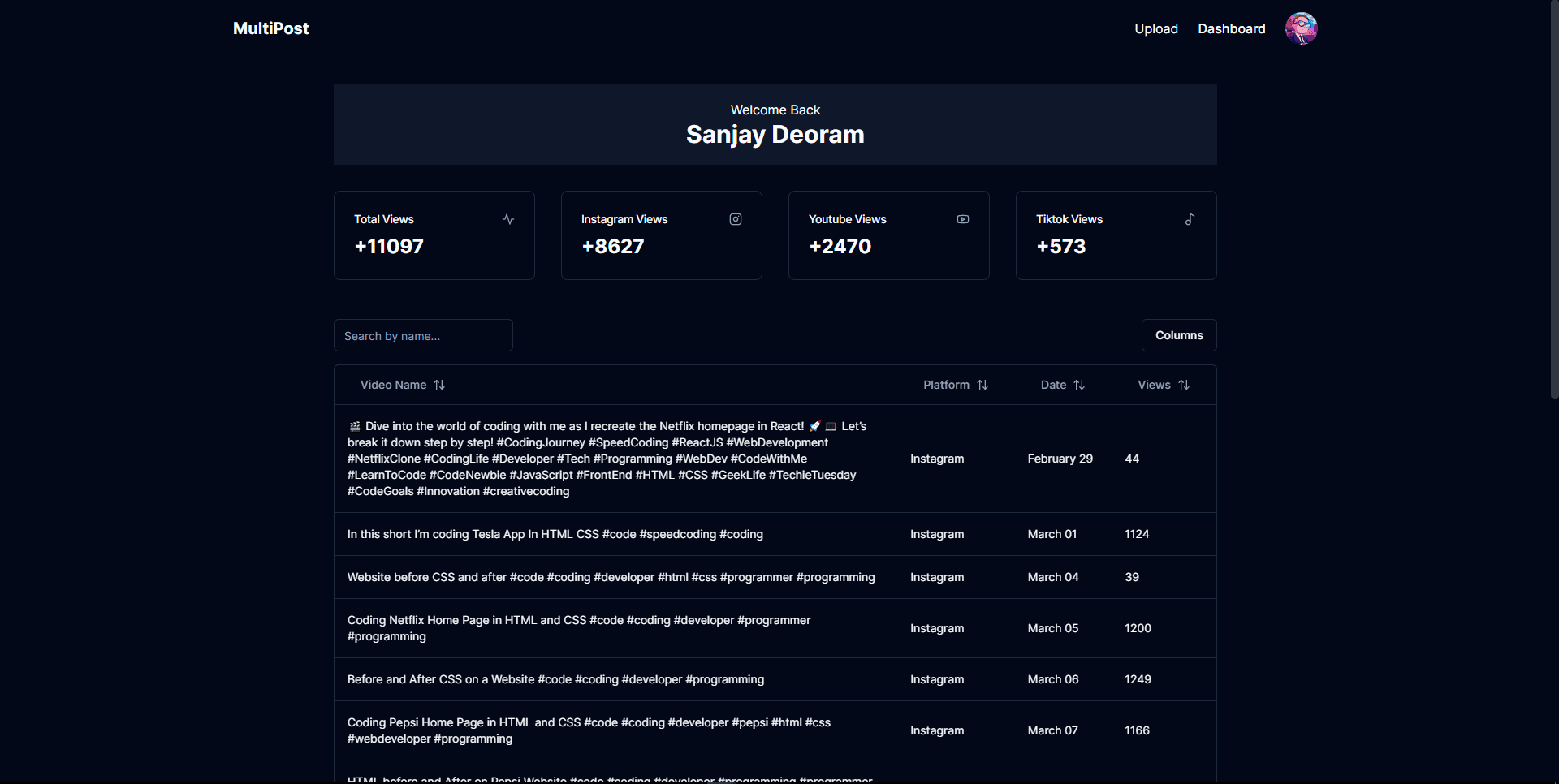Click the Instagram logo icon on views card

pyautogui.click(x=736, y=219)
